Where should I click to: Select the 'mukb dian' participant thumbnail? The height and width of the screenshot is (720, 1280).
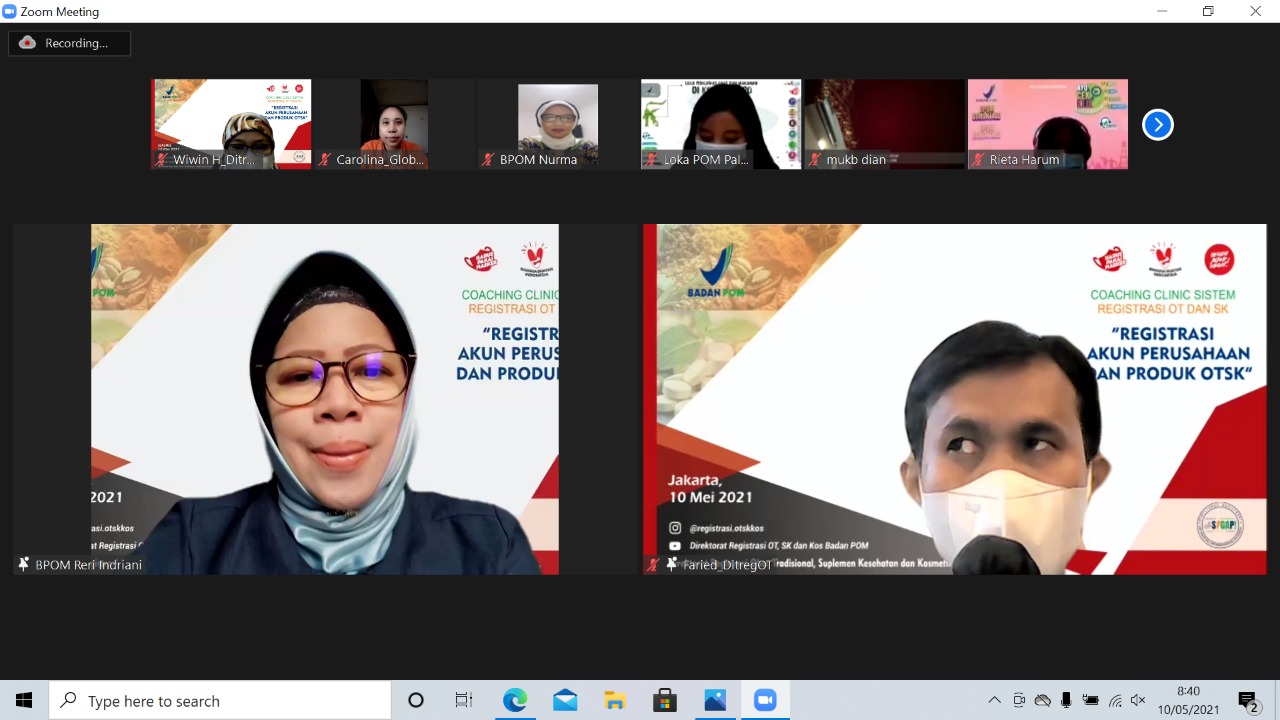[884, 124]
